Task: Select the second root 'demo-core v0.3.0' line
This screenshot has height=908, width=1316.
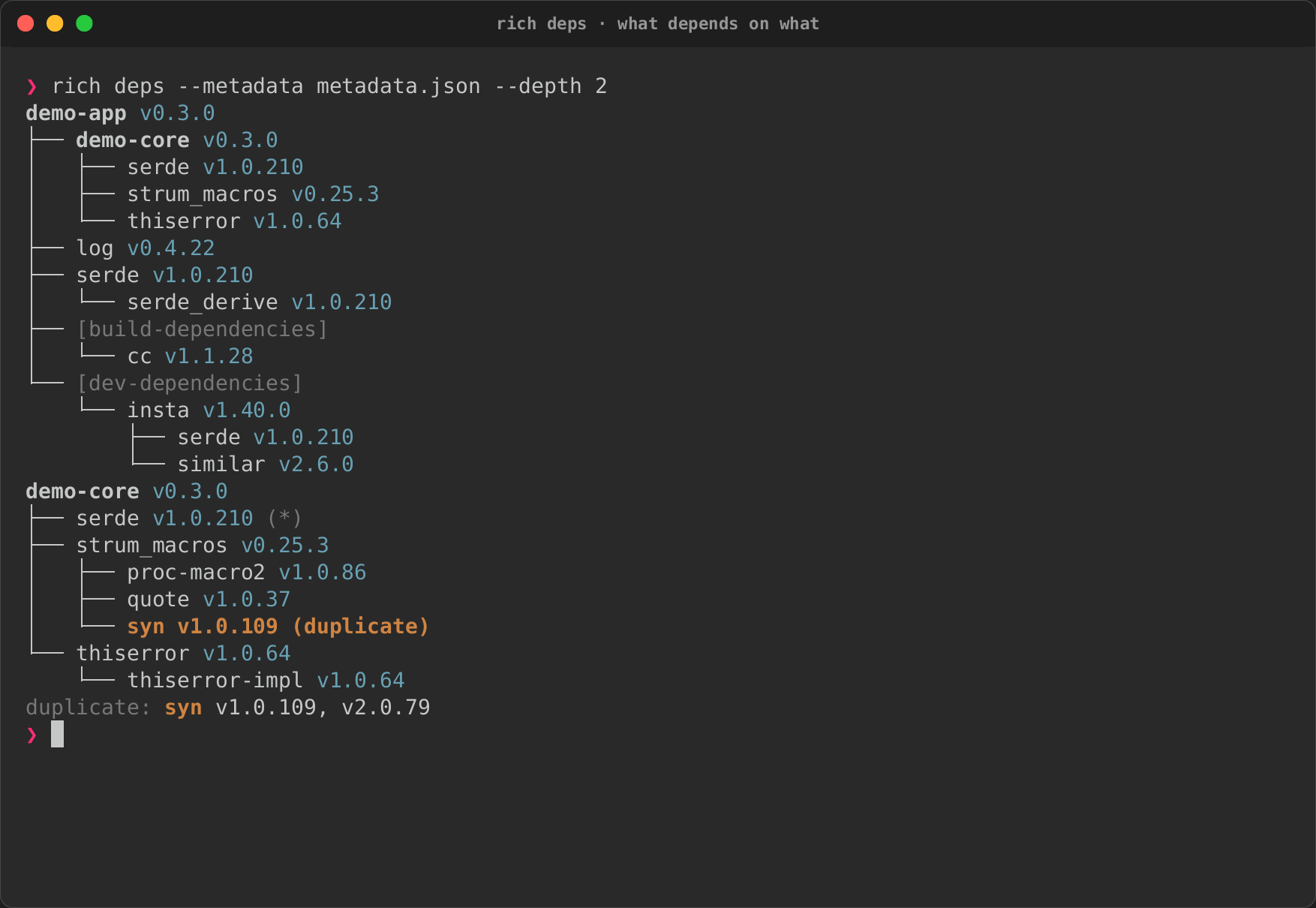Action: 127,492
